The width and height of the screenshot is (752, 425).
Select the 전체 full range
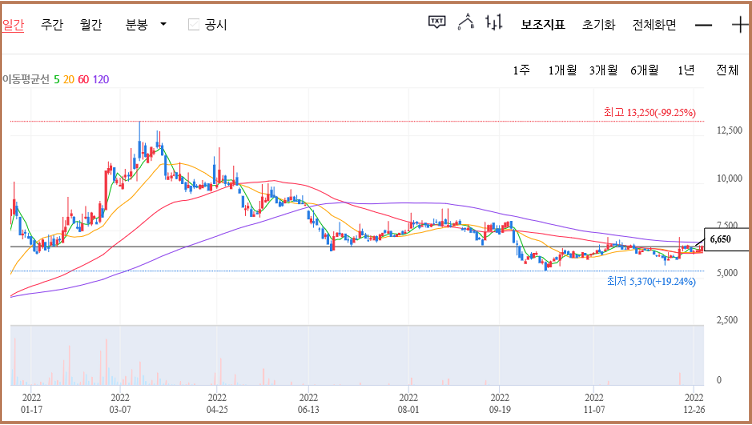pos(727,70)
